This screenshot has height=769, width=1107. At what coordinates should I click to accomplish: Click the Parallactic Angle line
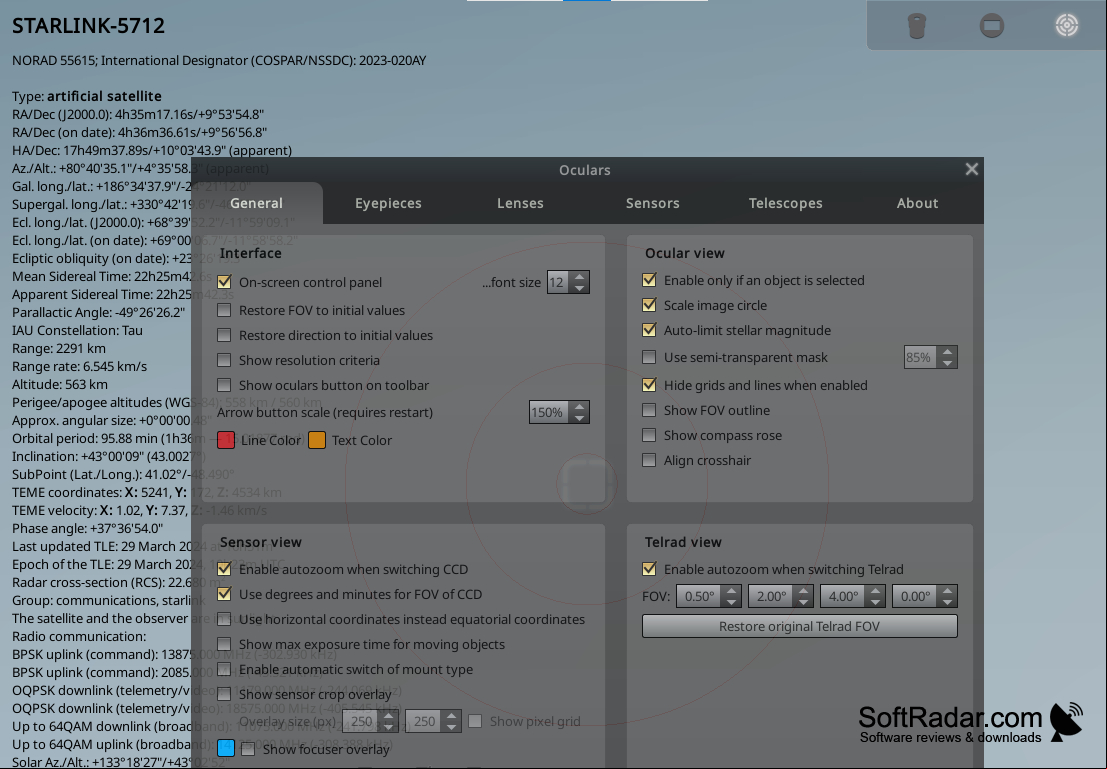[98, 312]
